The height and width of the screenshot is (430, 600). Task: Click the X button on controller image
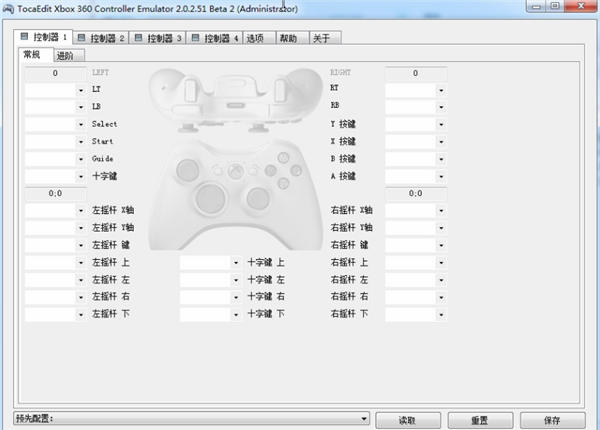(x=271, y=170)
